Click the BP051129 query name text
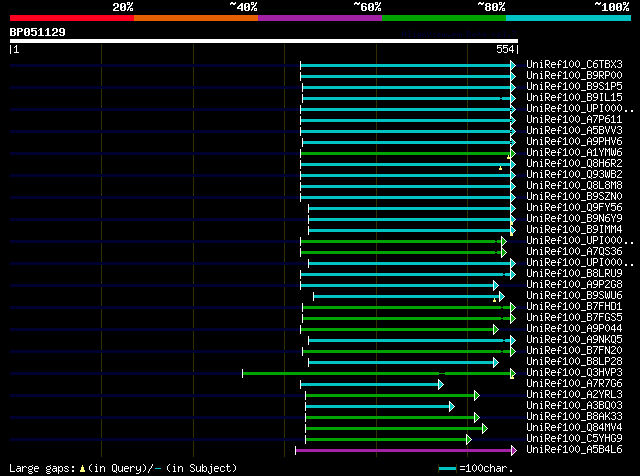640x476 pixels. point(38,32)
